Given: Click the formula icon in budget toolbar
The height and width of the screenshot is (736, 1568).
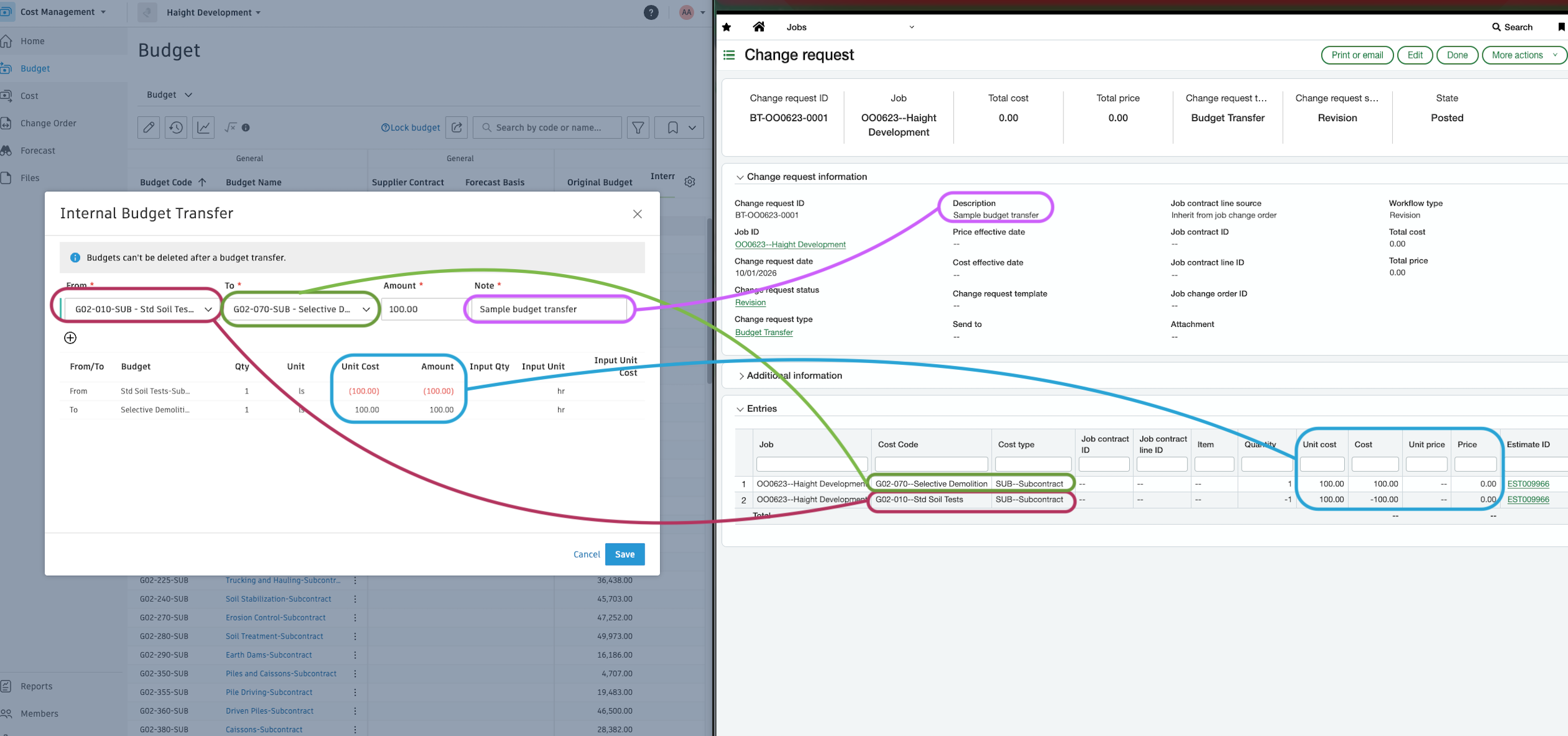Looking at the screenshot, I should (x=231, y=127).
